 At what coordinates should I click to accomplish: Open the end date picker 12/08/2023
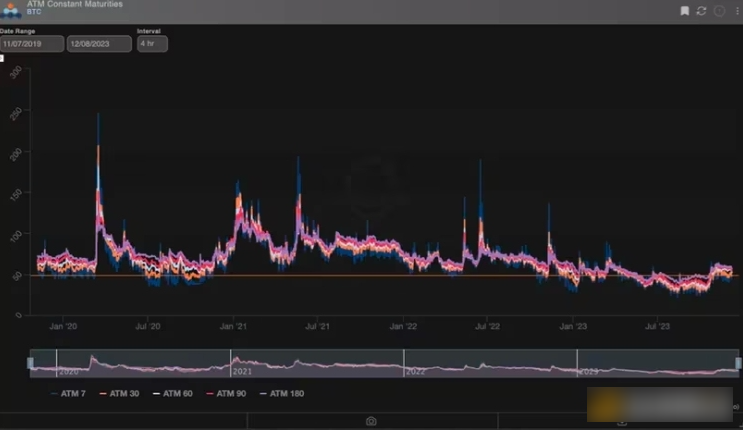(99, 44)
